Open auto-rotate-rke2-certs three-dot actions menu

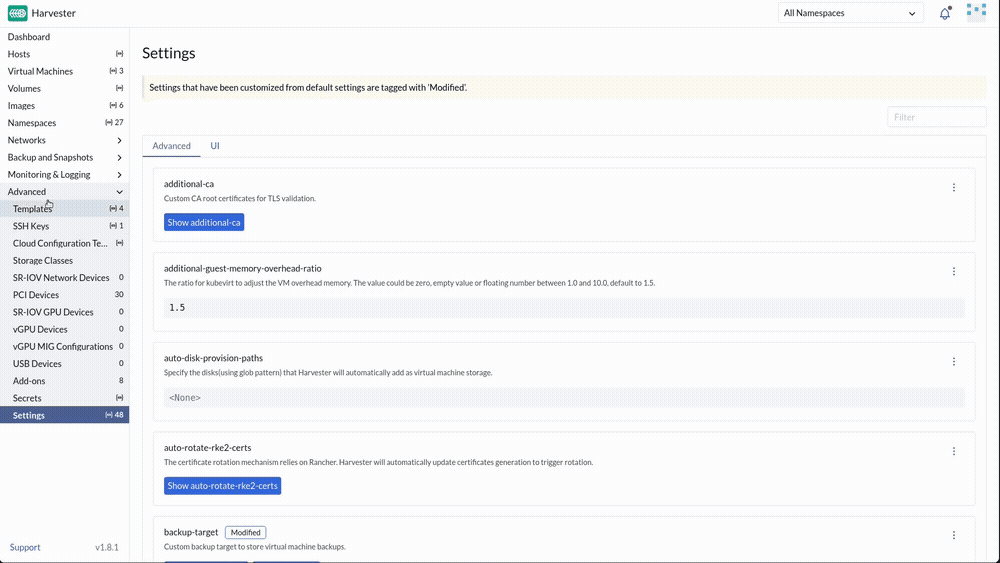pos(953,451)
